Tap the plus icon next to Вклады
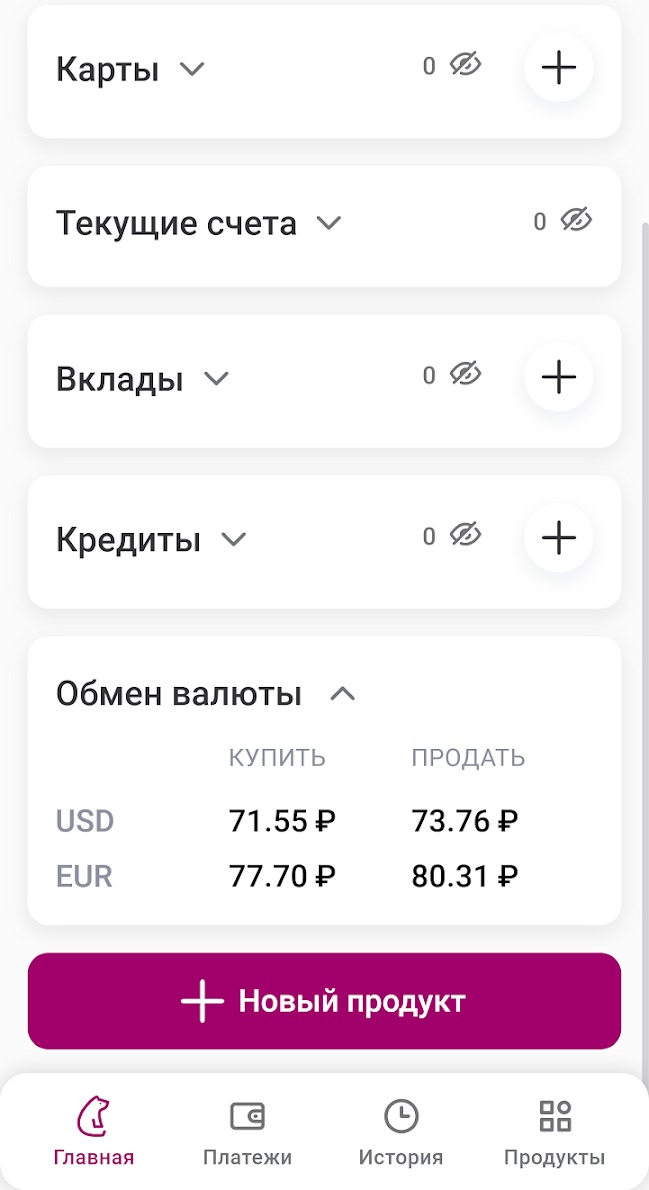Viewport: 649px width, 1190px height. pyautogui.click(x=558, y=377)
